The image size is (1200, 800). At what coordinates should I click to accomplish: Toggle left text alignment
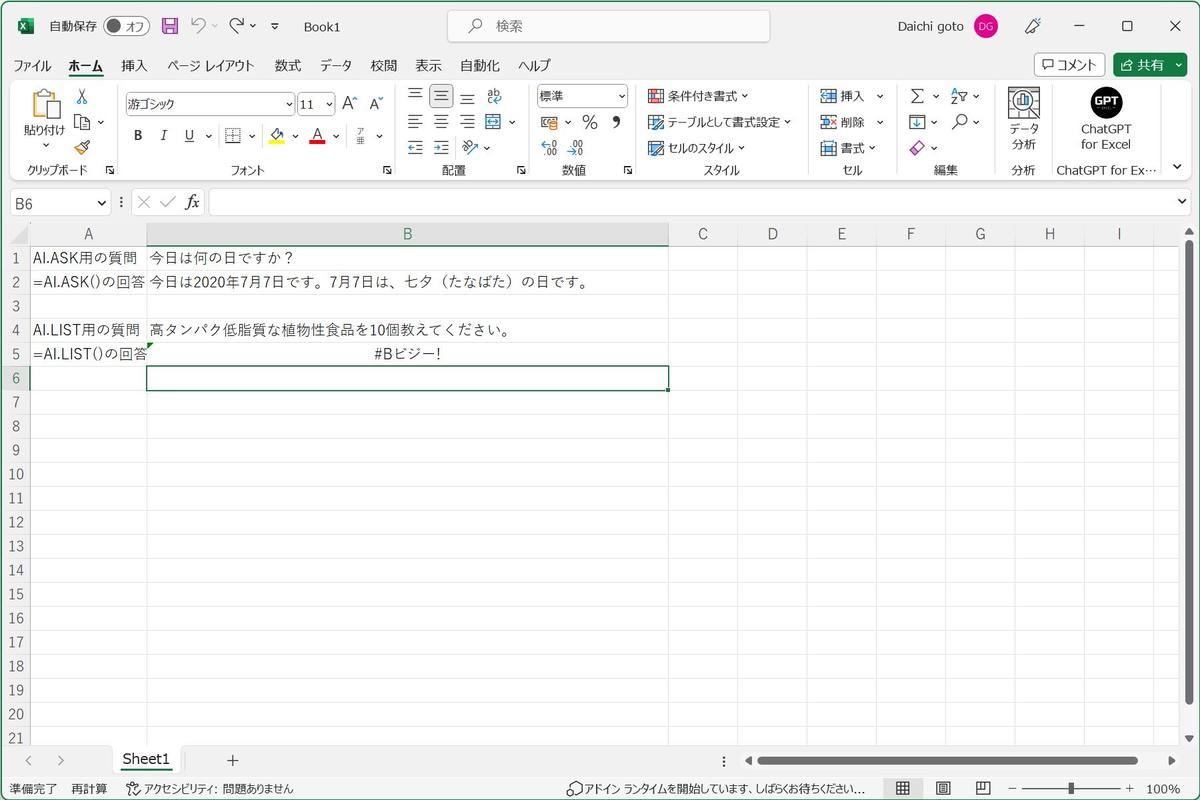pos(415,122)
